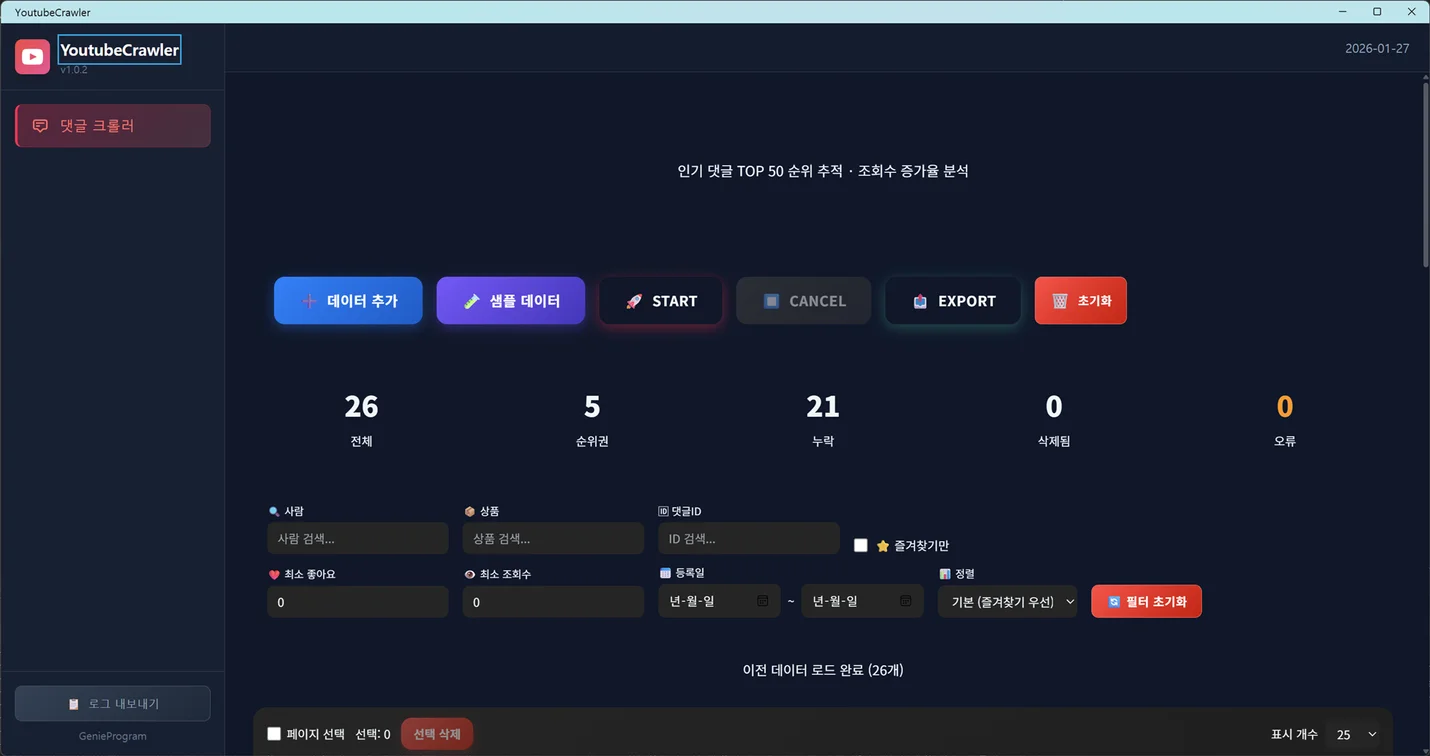Open the 댓글 크롤러 sidebar menu

[113, 126]
